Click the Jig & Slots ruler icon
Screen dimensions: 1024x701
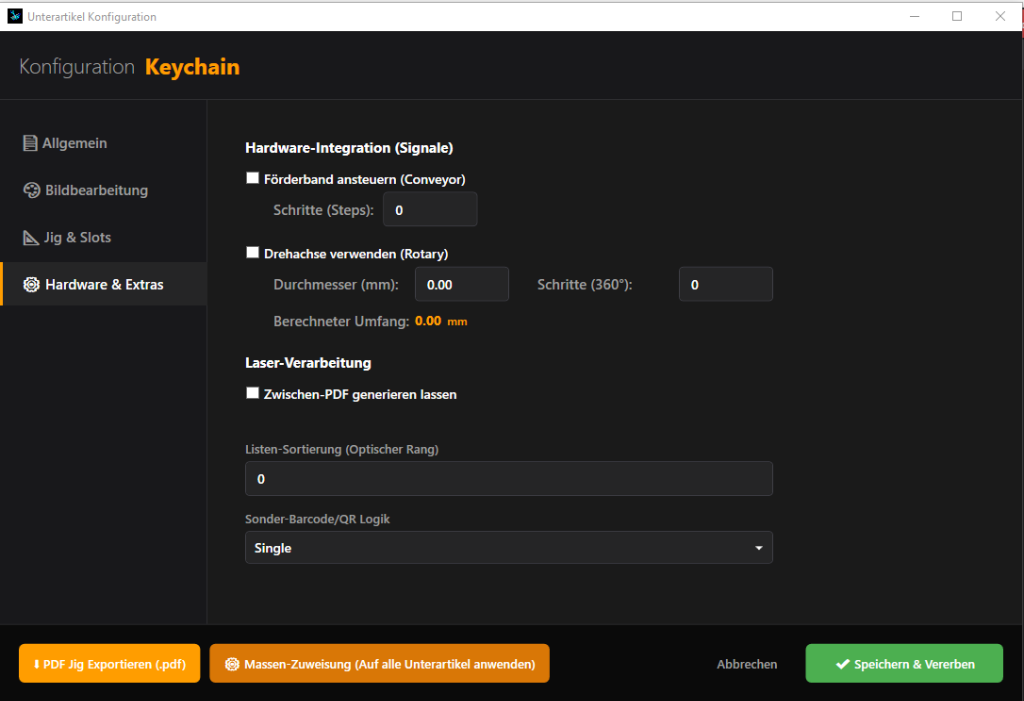point(31,238)
